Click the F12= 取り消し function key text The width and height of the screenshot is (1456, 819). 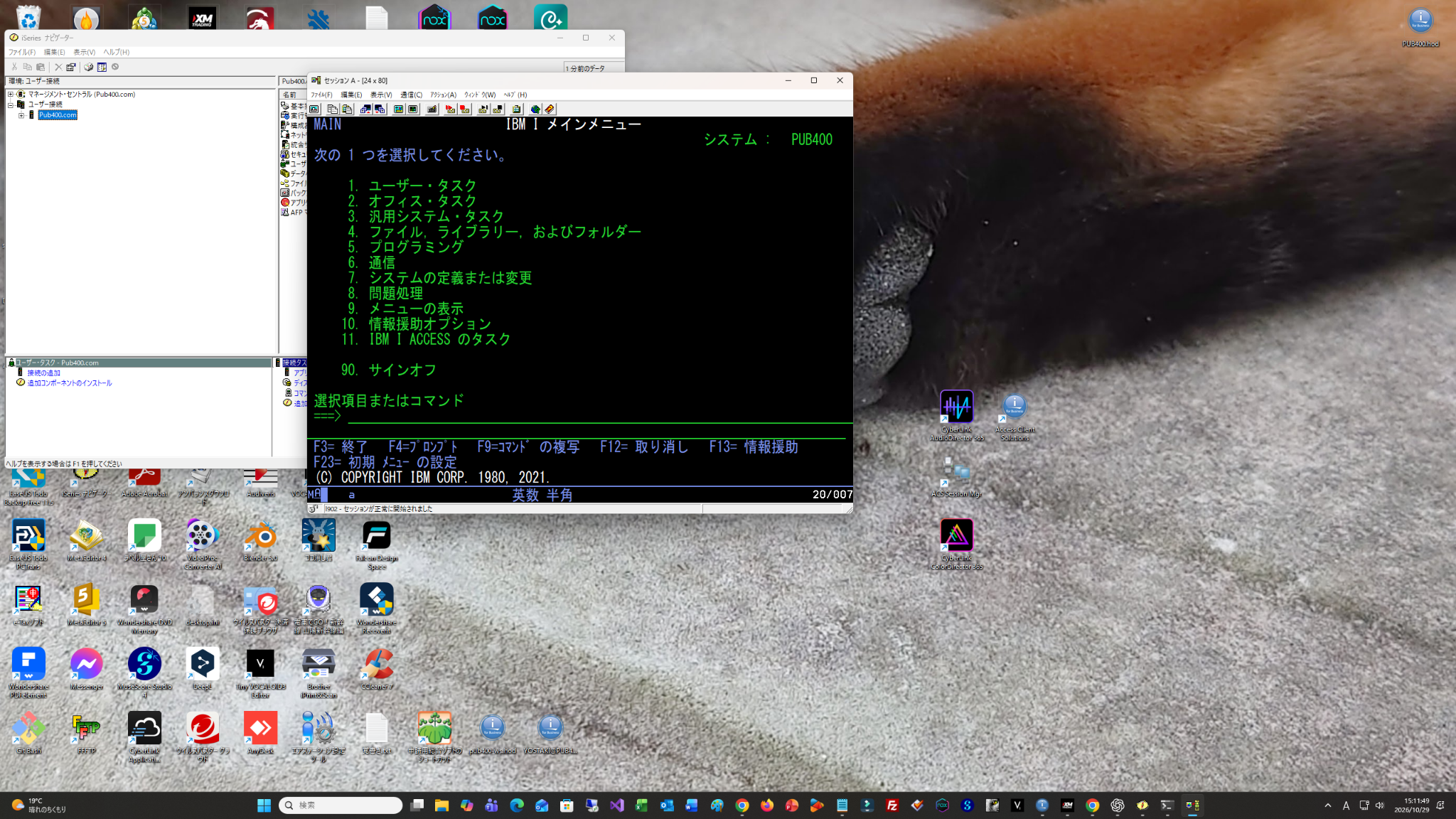[644, 446]
